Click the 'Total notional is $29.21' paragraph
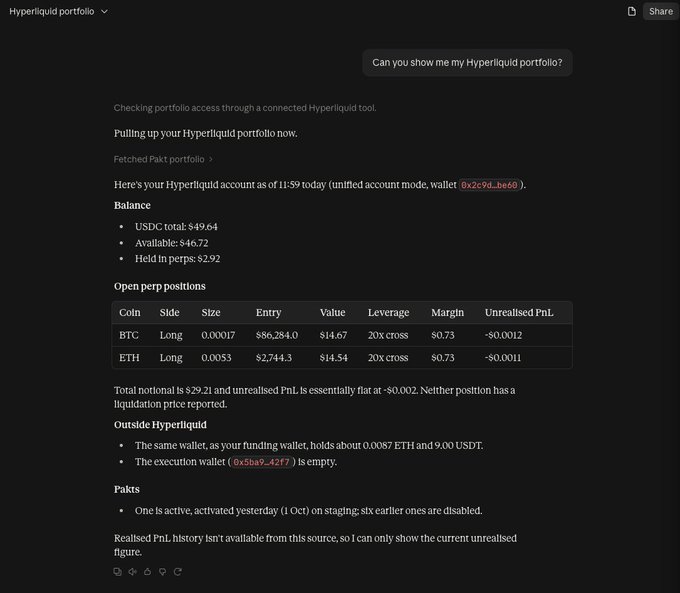 pos(314,397)
